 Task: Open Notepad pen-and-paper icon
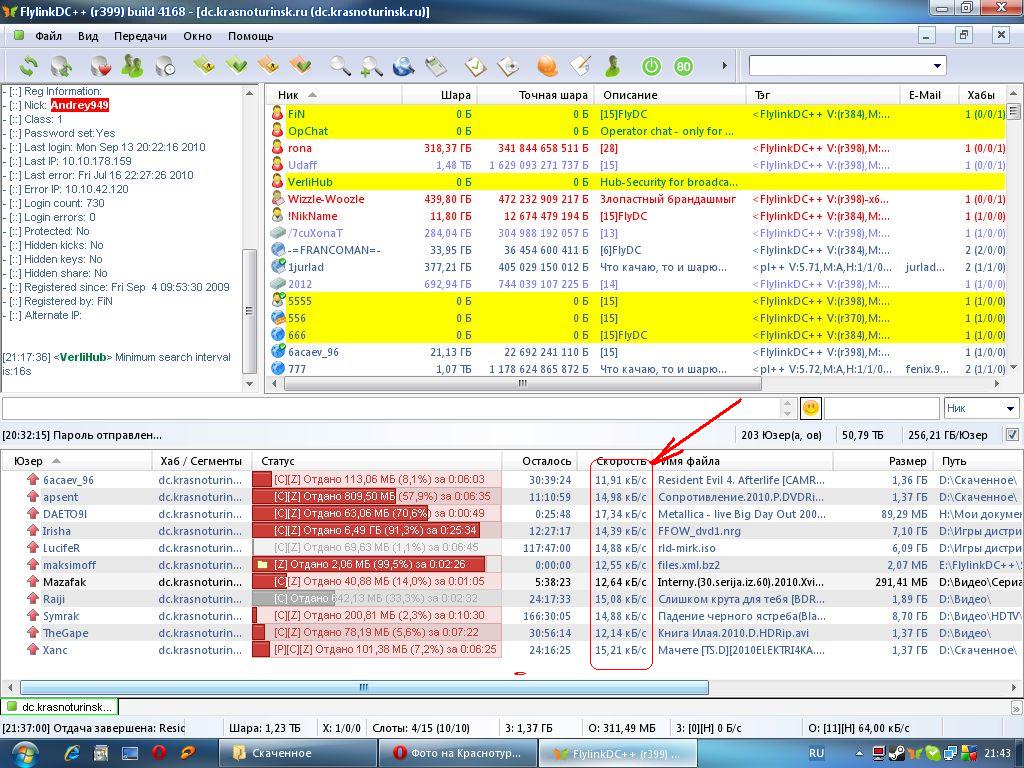[580, 66]
